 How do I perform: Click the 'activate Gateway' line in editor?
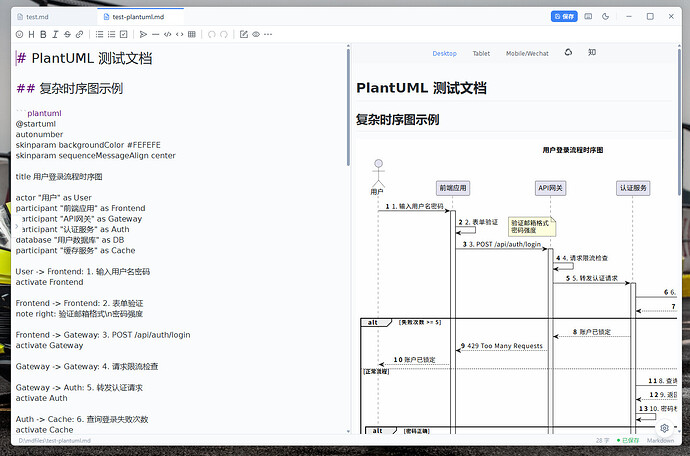point(49,346)
